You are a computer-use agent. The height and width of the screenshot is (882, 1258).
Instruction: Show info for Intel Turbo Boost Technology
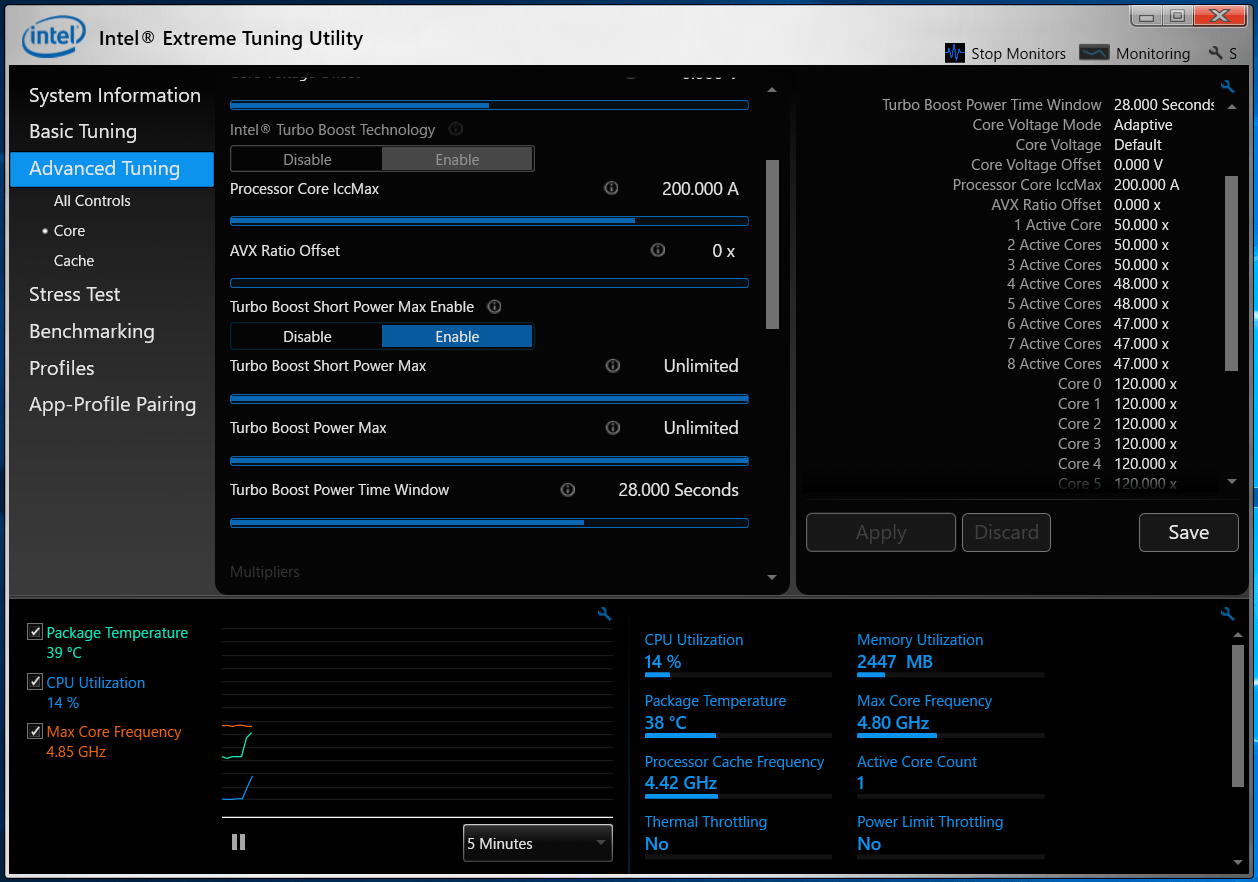click(x=456, y=129)
